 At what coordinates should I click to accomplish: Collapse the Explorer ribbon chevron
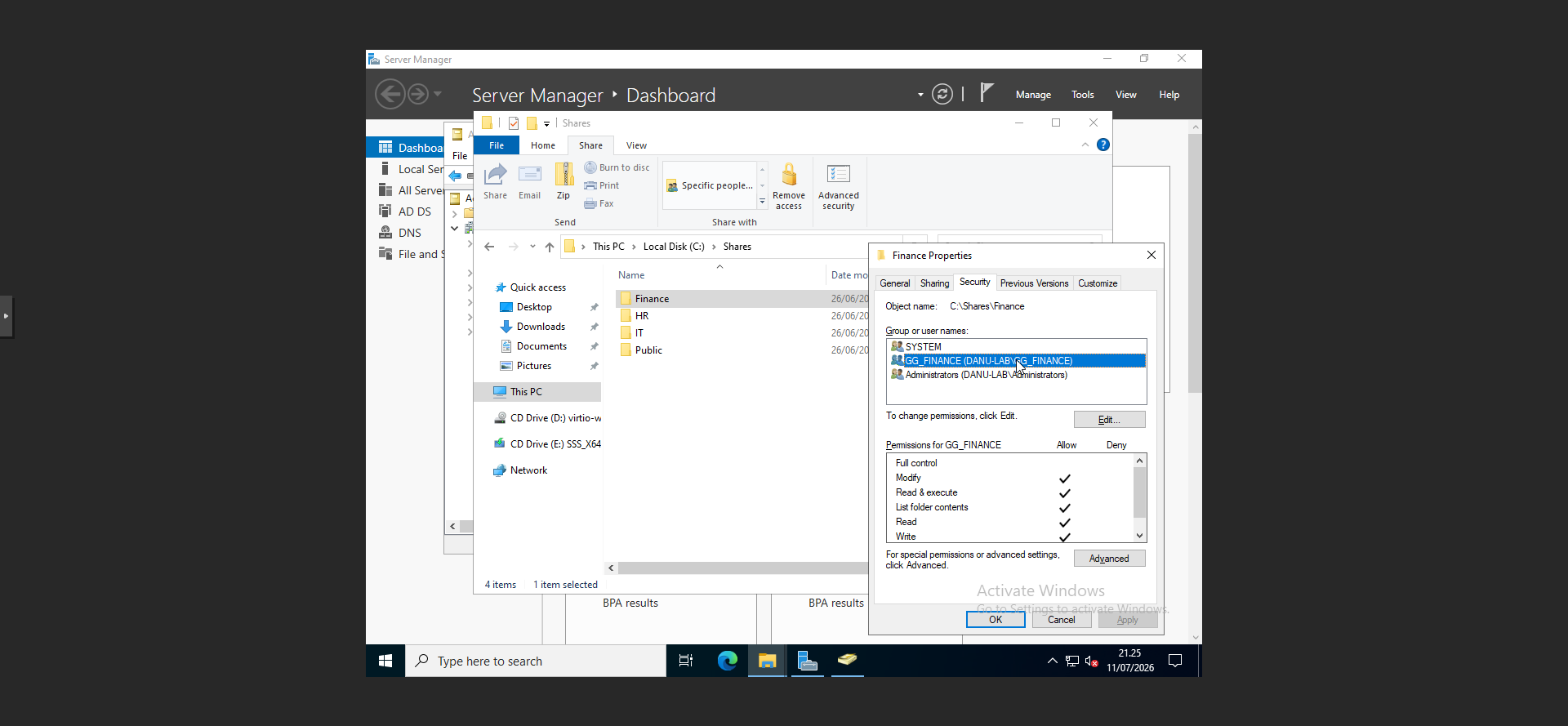click(x=1085, y=145)
